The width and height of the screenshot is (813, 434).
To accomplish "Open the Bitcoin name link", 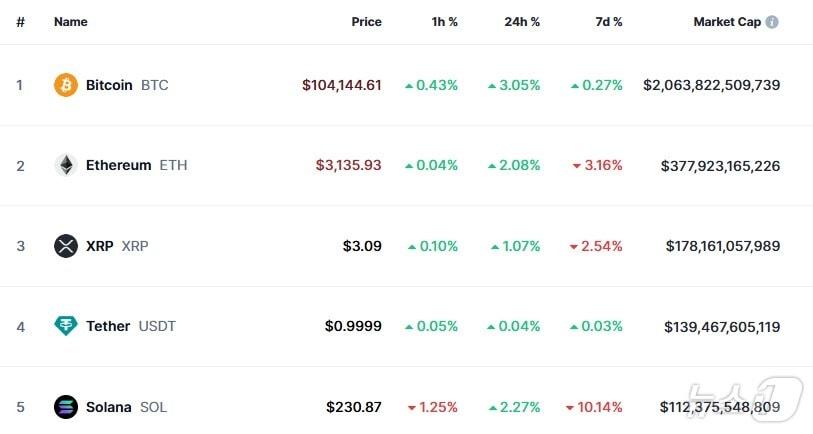I will 109,85.
